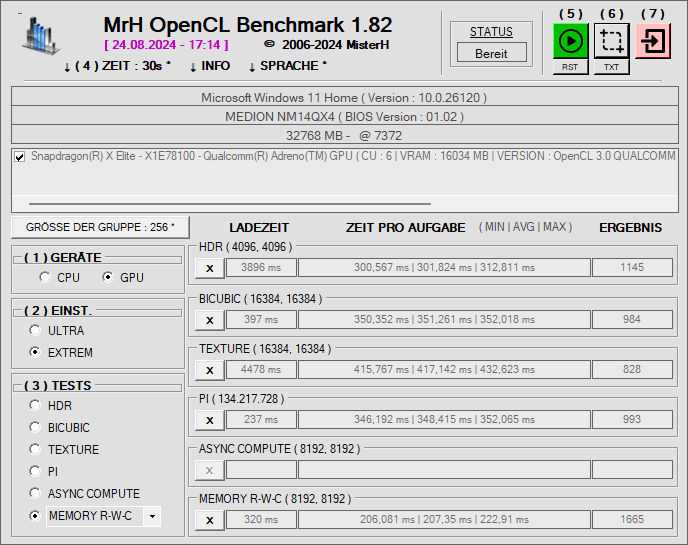Select the BICUBIC test radio button
The image size is (688, 545).
[x=35, y=427]
